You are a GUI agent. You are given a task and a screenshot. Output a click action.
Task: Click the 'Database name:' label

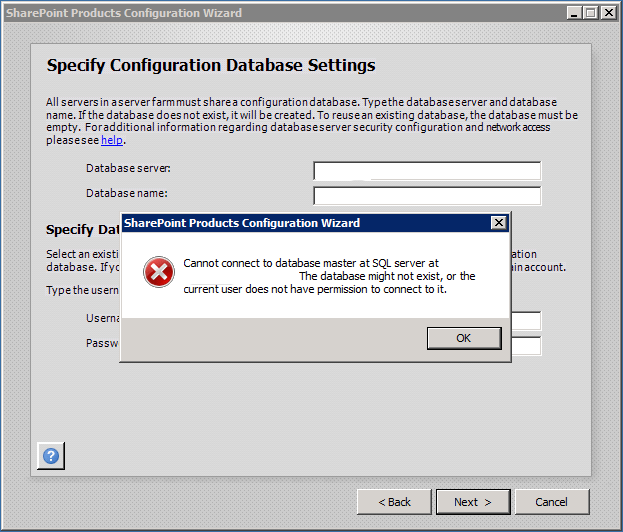127,193
